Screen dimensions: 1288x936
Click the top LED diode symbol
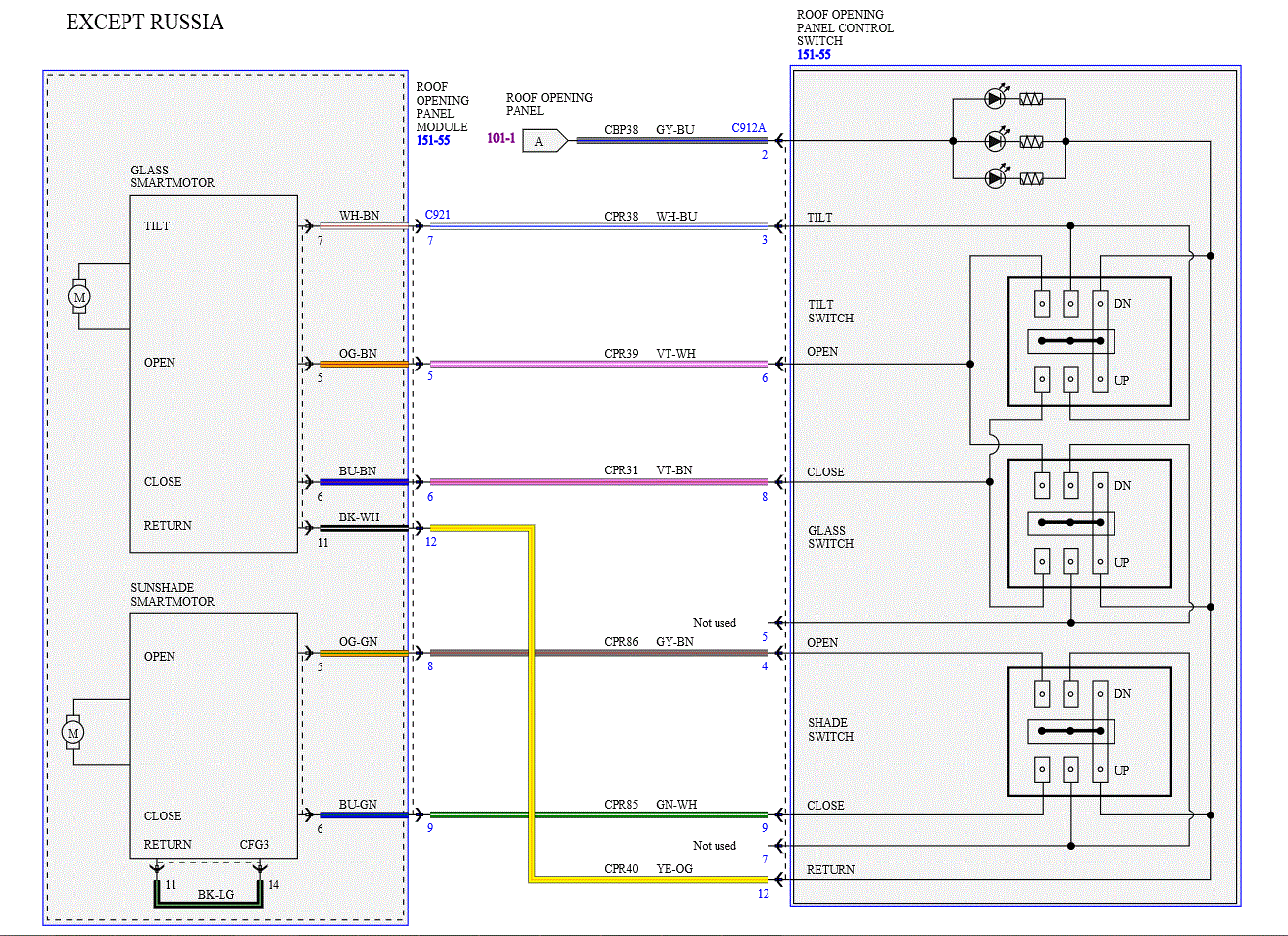(x=996, y=98)
